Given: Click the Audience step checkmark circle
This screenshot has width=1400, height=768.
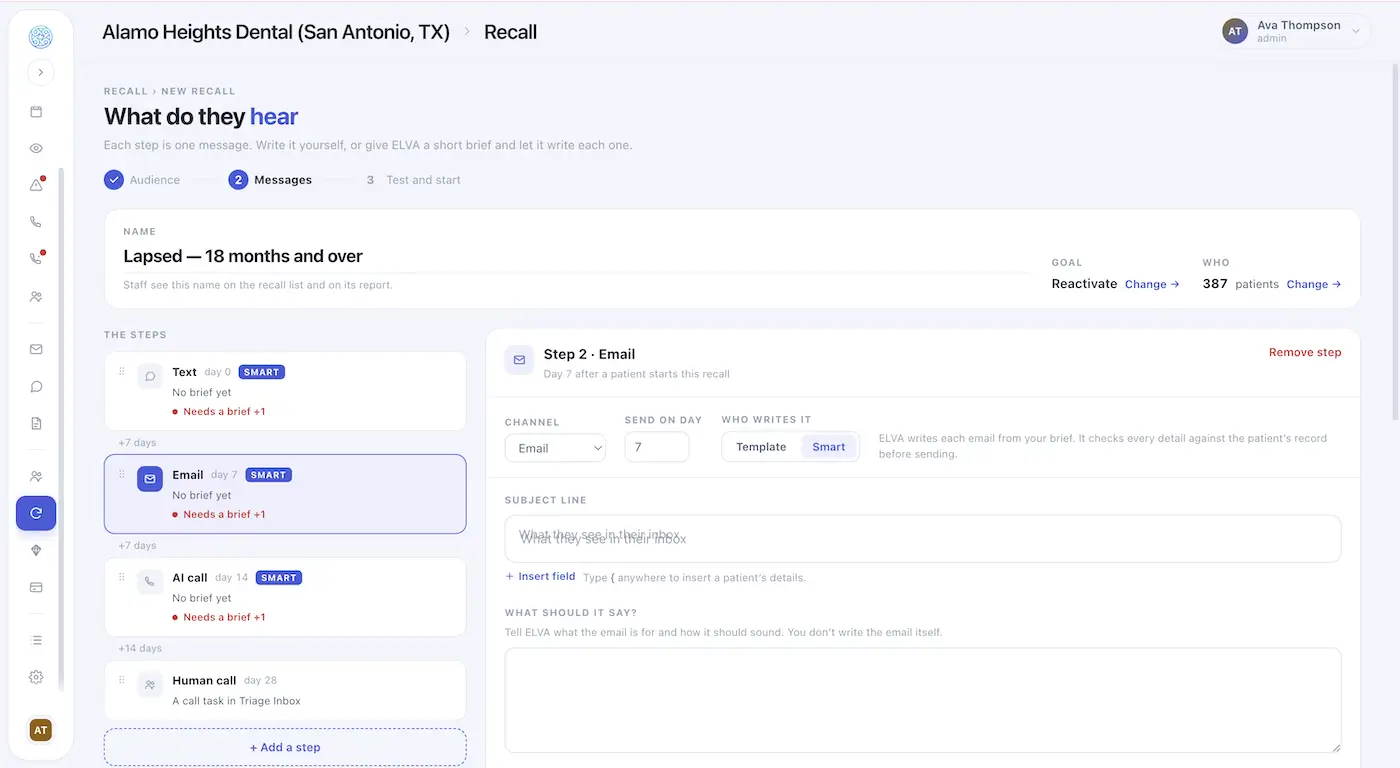Looking at the screenshot, I should pos(114,180).
